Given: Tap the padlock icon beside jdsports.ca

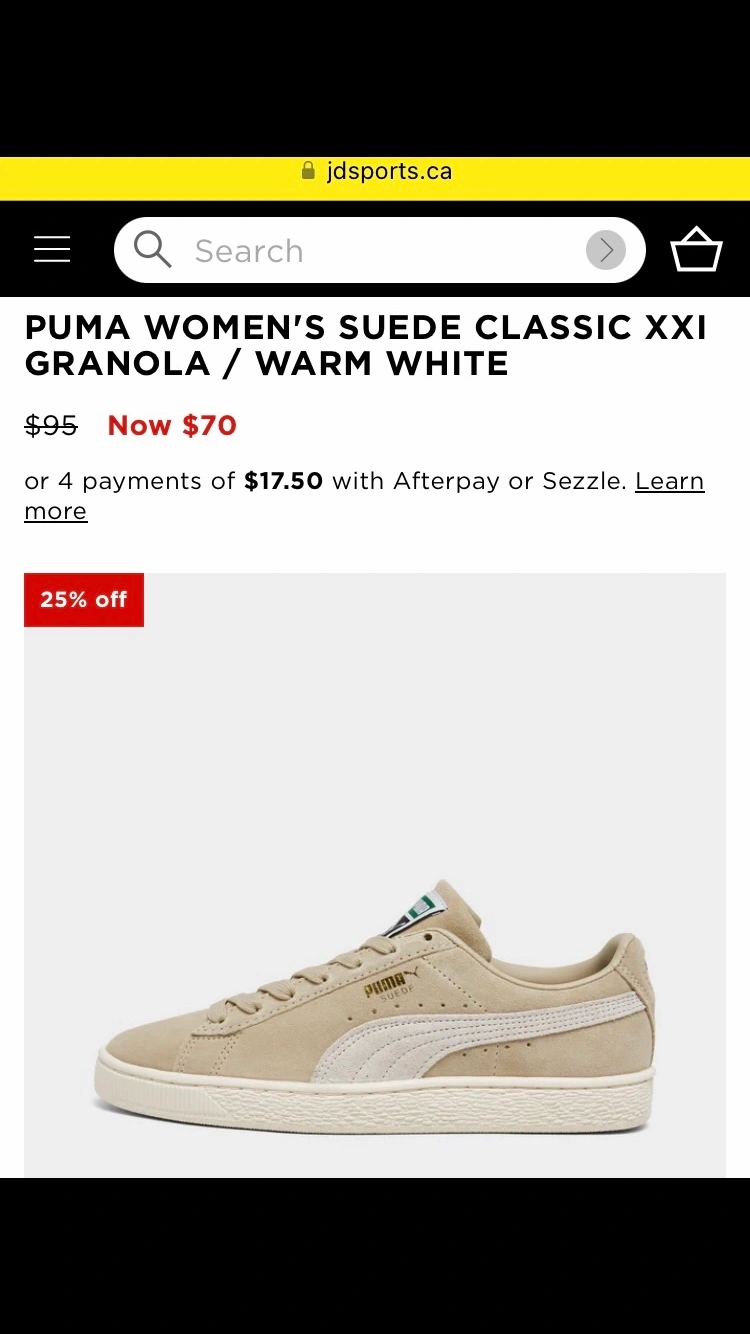Looking at the screenshot, I should point(308,171).
